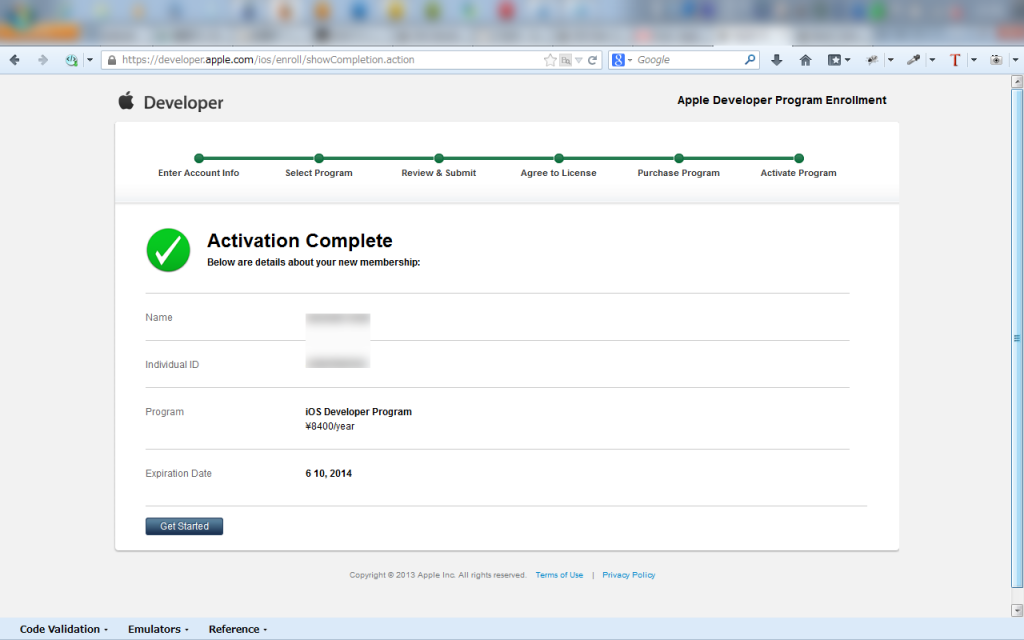
Task: Click the Agree to License step label
Action: 558,173
